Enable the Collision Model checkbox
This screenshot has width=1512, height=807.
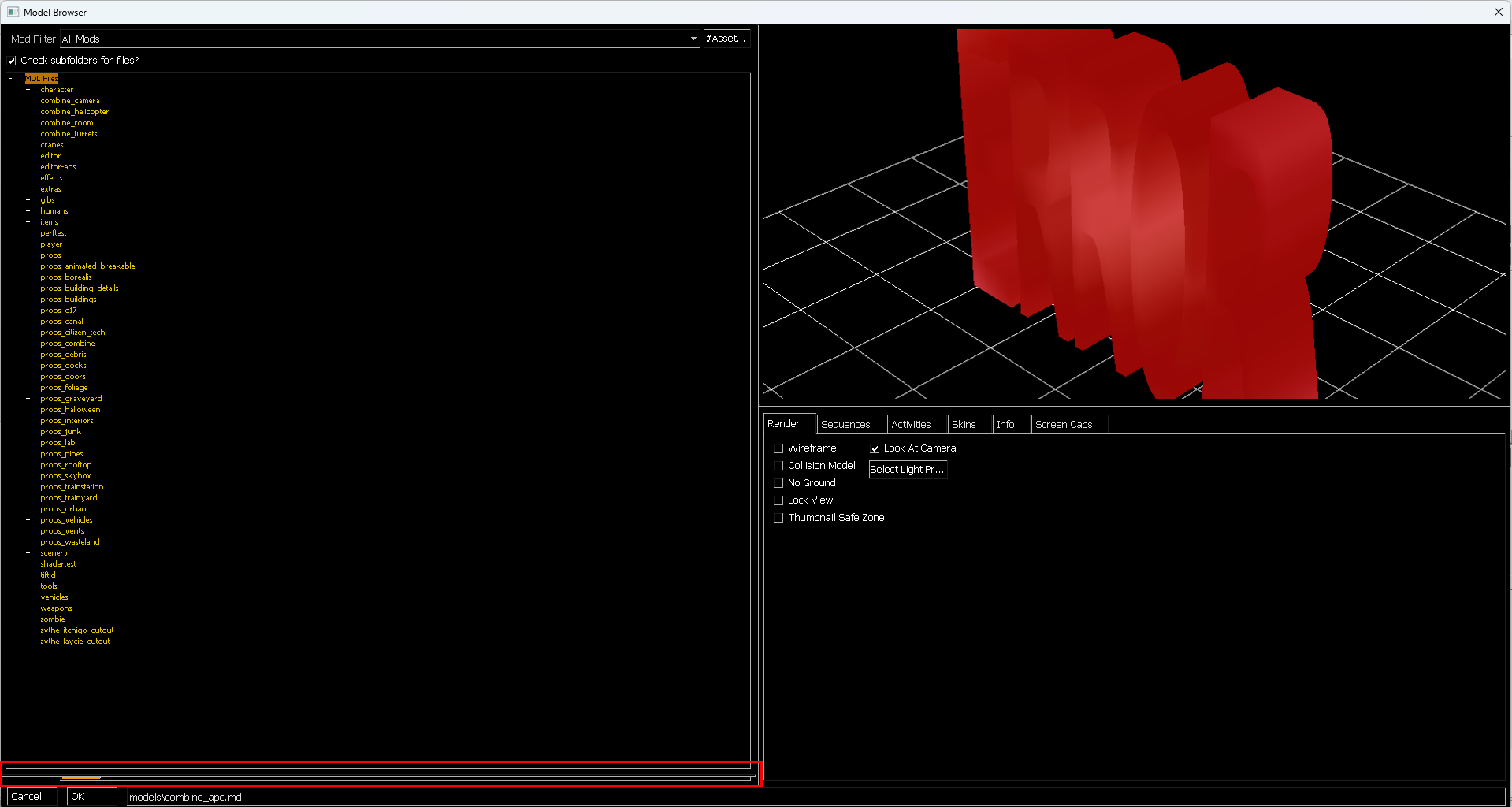pyautogui.click(x=778, y=466)
